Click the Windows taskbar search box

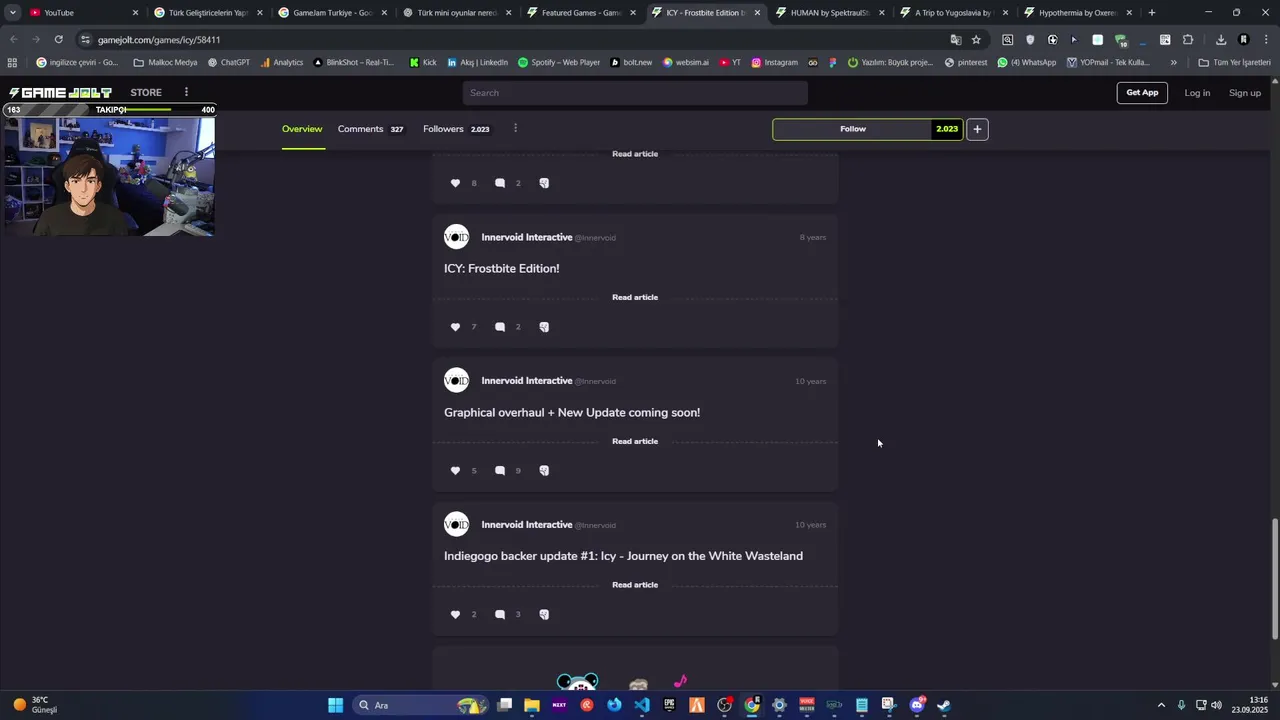pos(420,705)
